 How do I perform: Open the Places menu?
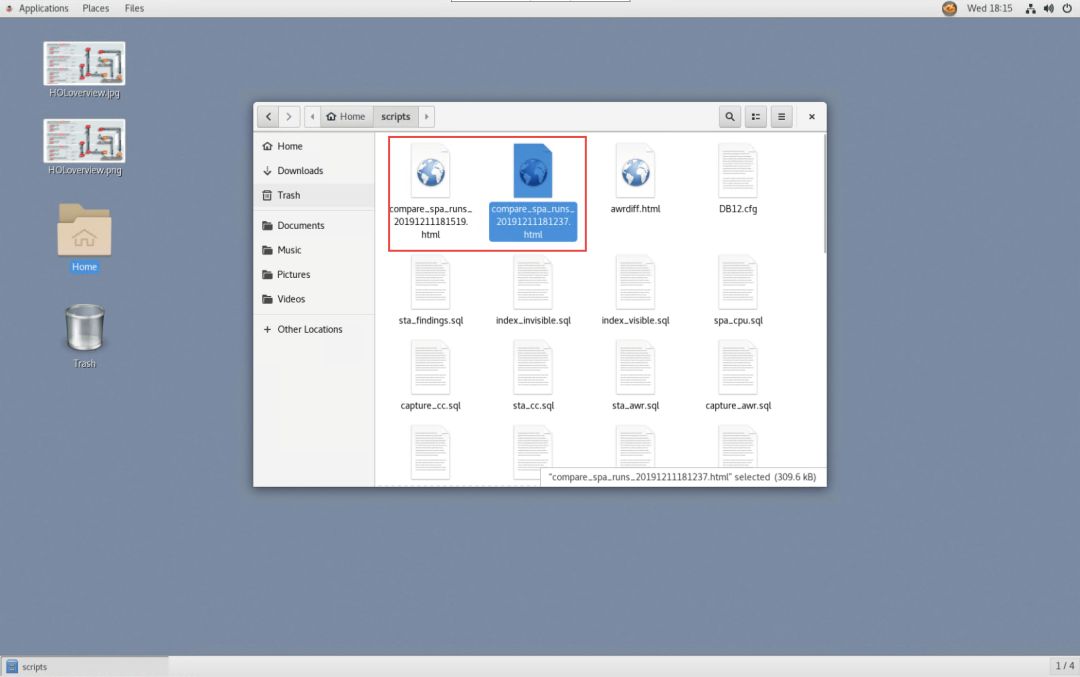(x=96, y=8)
